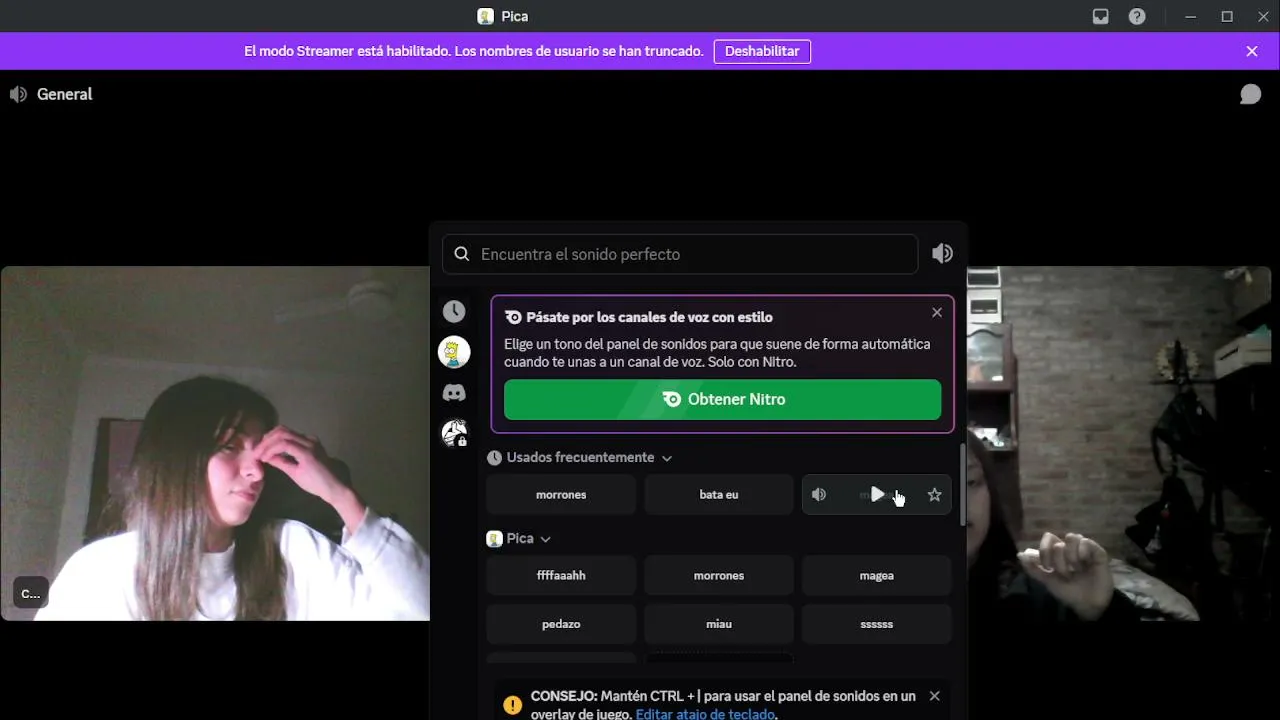The image size is (1280, 720).
Task: Collapse the Usados frecuentemente section
Action: coord(579,457)
